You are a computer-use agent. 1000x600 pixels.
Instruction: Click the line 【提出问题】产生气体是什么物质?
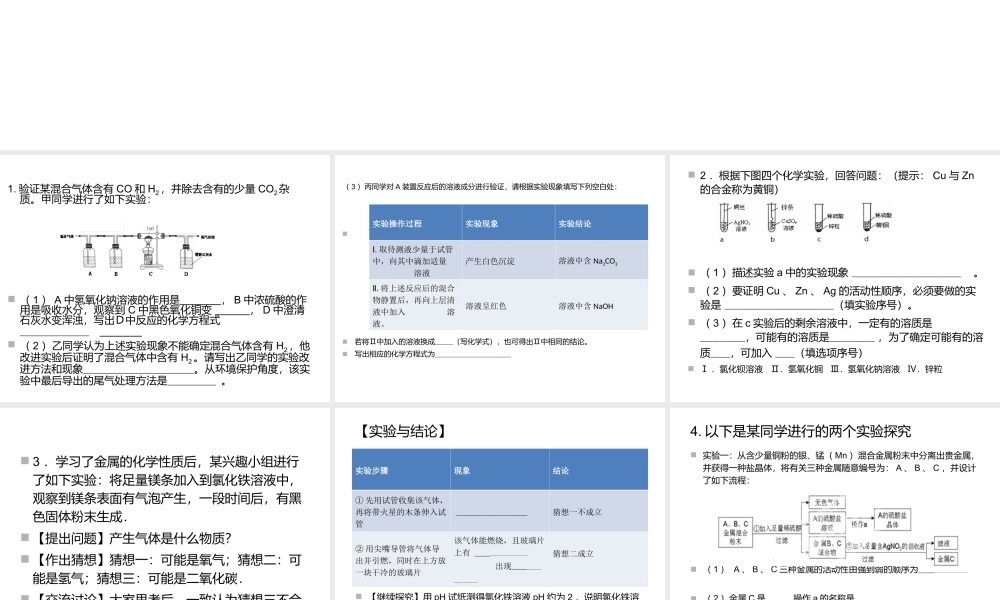click(x=132, y=539)
